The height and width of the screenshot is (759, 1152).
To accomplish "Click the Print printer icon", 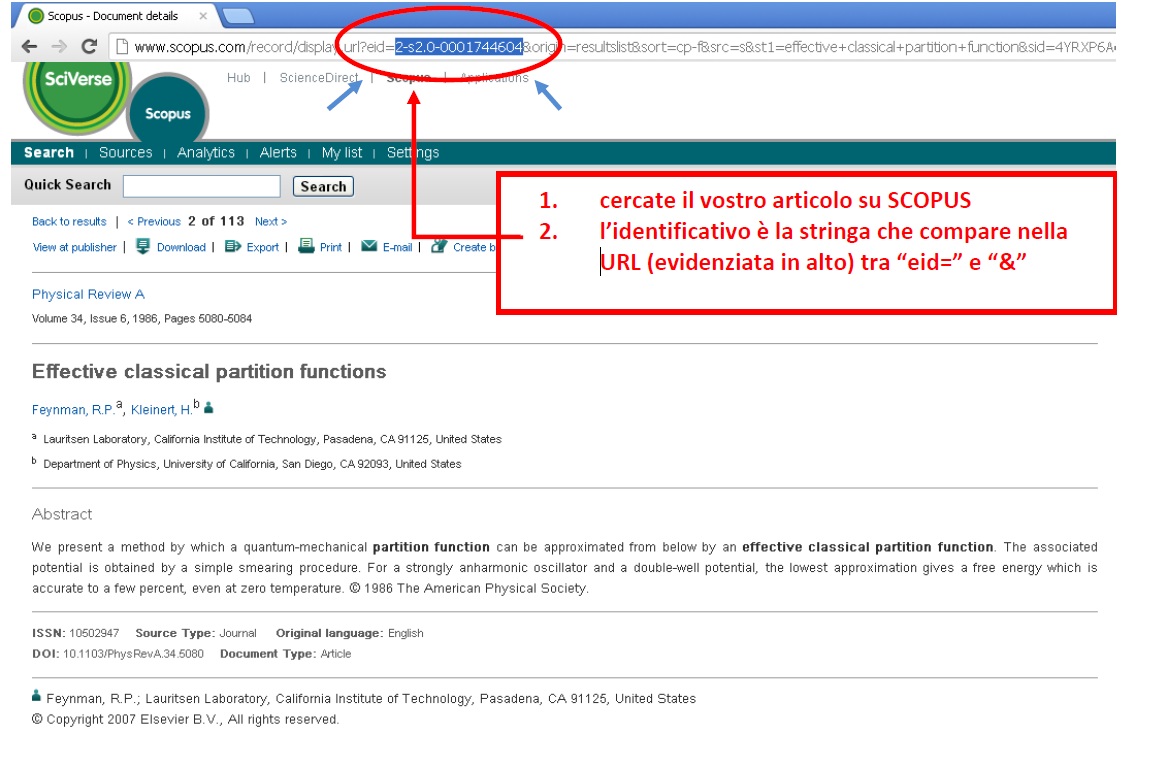I will 306,246.
